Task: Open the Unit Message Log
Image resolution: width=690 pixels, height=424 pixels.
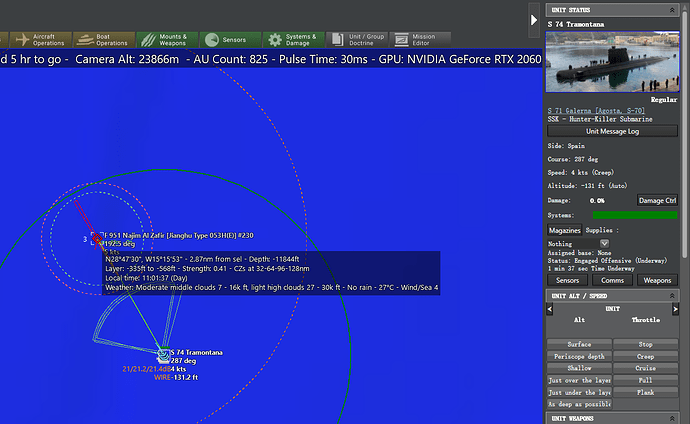Action: (612, 131)
